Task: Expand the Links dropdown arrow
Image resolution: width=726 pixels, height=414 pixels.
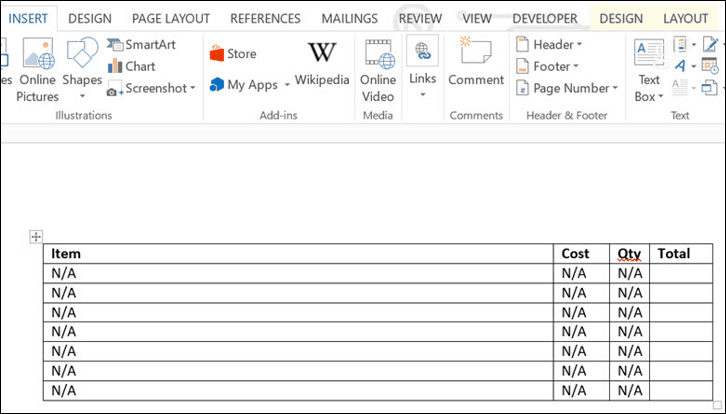Action: 423,95
